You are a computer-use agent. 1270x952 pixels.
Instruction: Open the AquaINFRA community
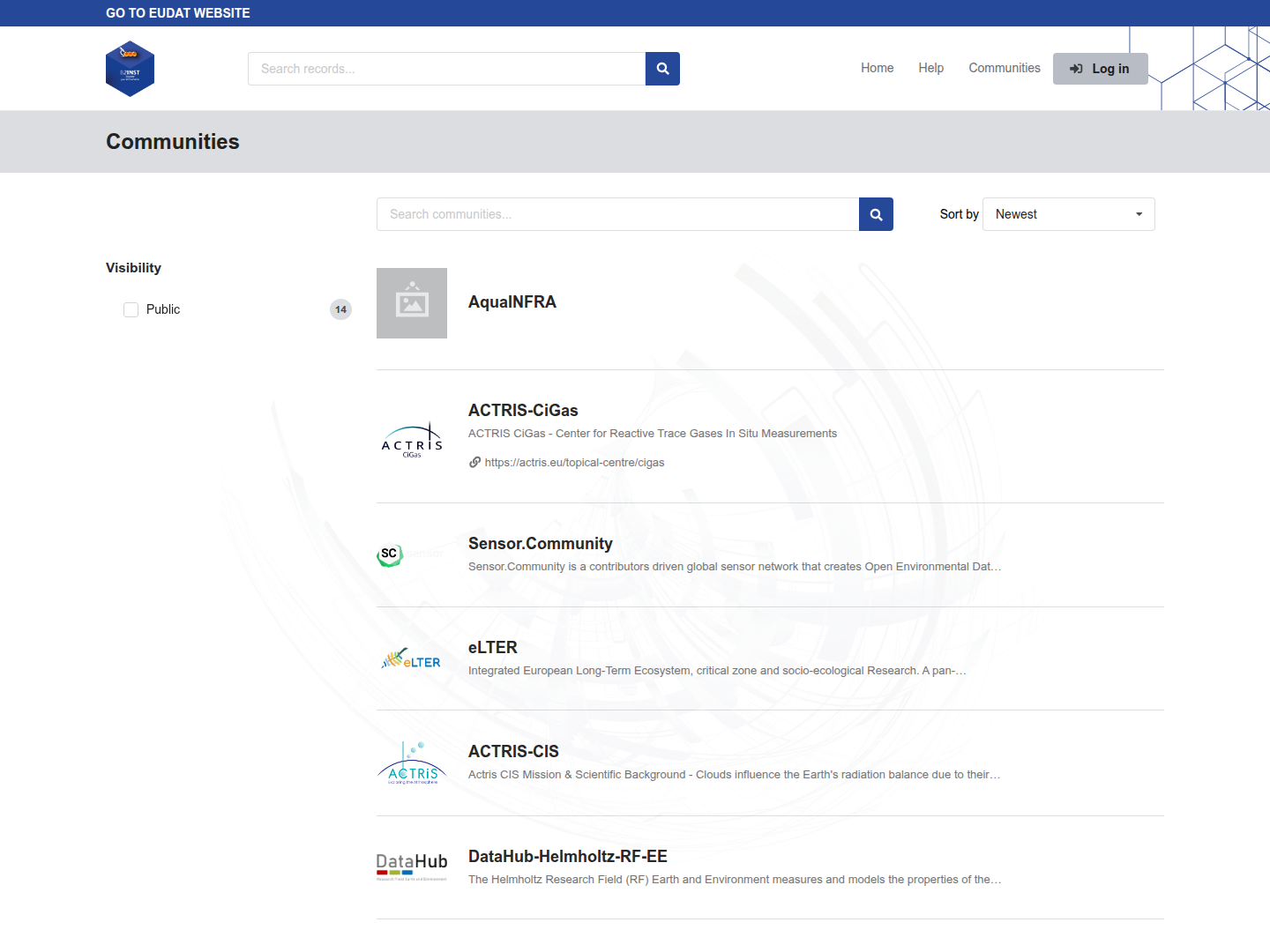point(512,302)
